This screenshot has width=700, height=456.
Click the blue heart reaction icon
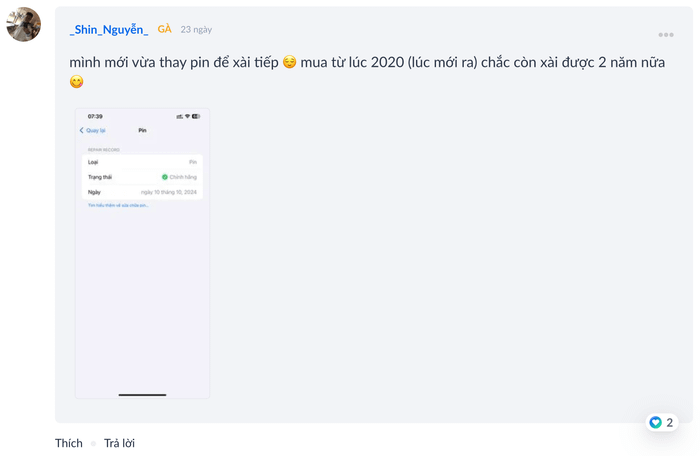[656, 423]
